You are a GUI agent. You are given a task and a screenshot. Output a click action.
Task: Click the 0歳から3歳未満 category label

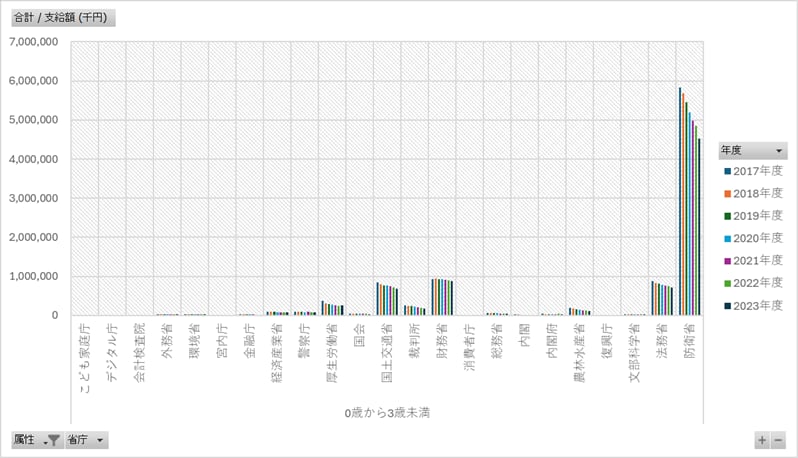387,413
